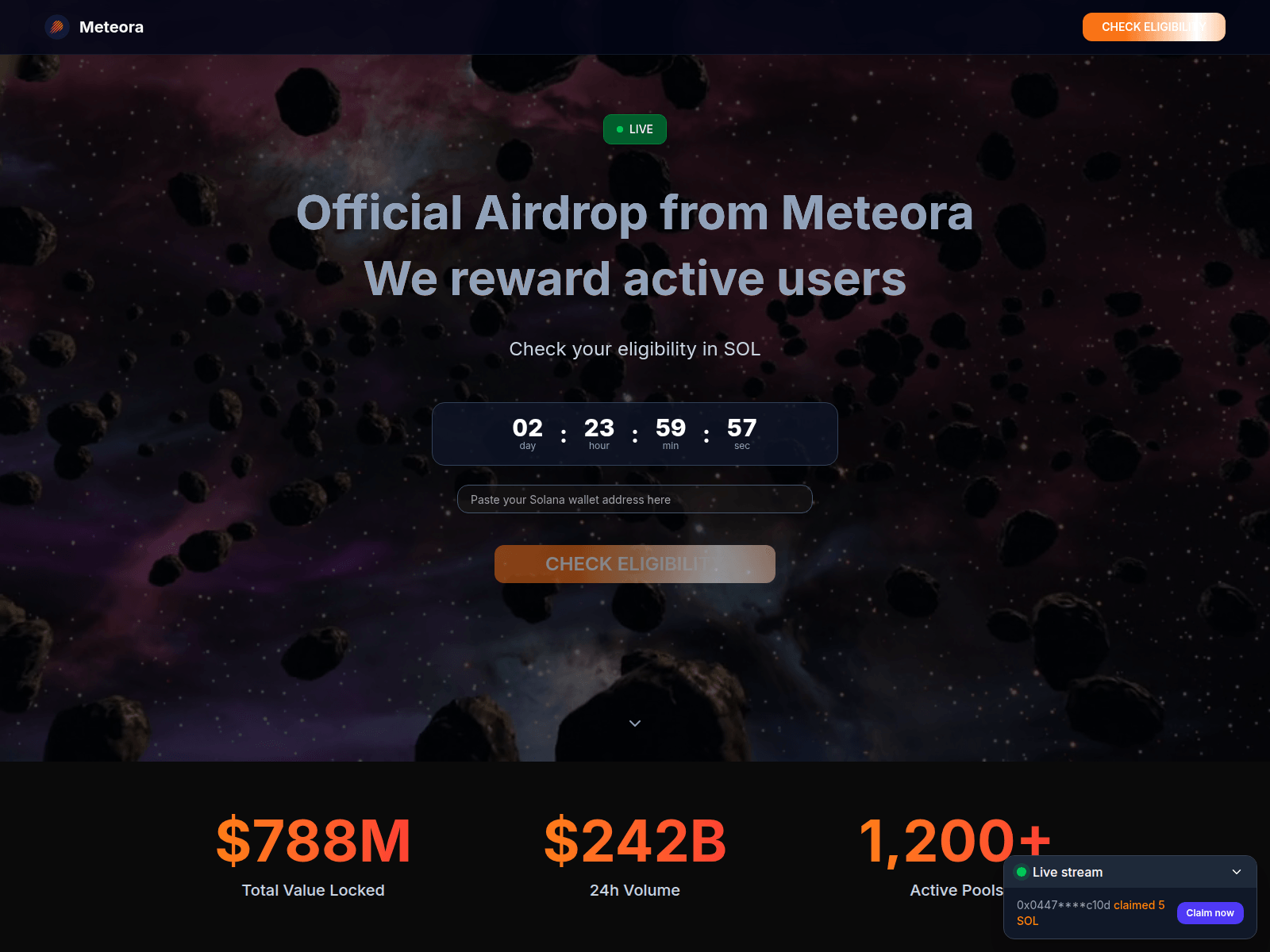This screenshot has width=1270, height=952.
Task: Click the countdown sec value 57
Action: point(742,428)
